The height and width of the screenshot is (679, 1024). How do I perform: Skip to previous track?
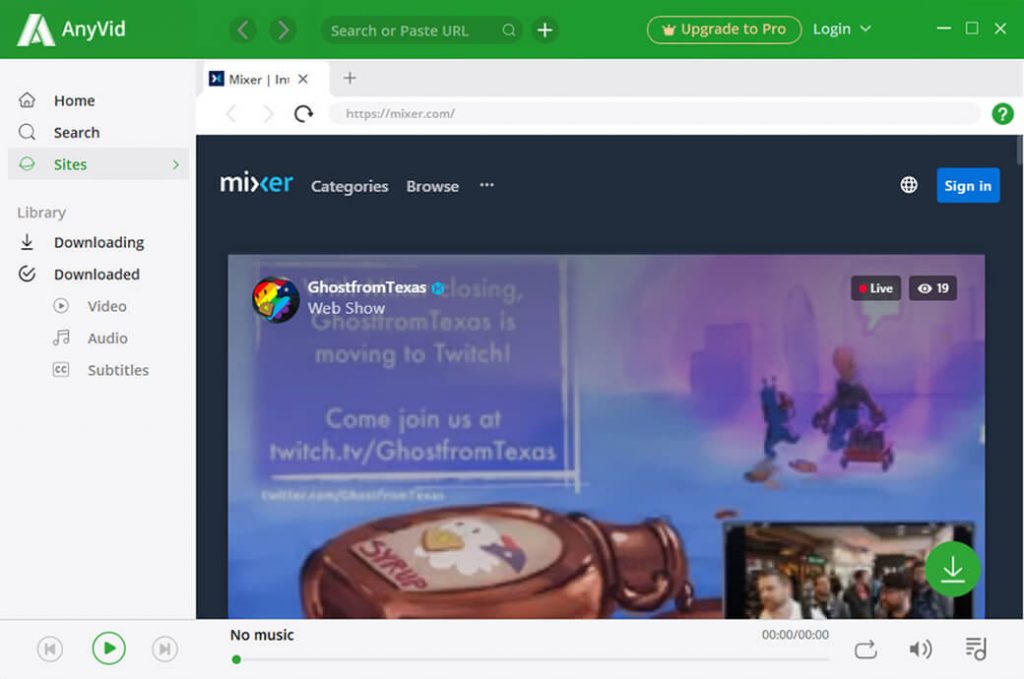(x=50, y=649)
